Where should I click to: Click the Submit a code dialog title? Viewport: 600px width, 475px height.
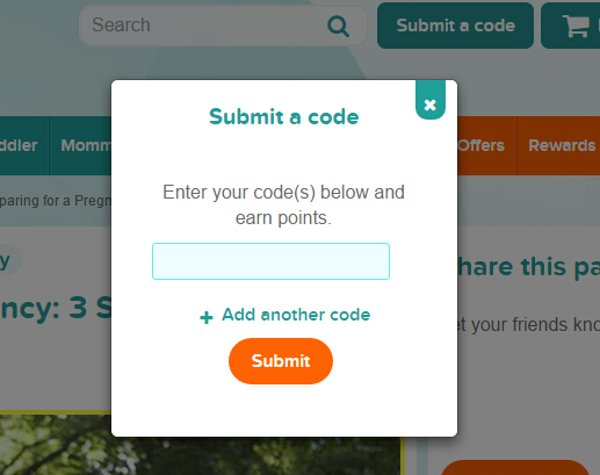click(x=284, y=117)
